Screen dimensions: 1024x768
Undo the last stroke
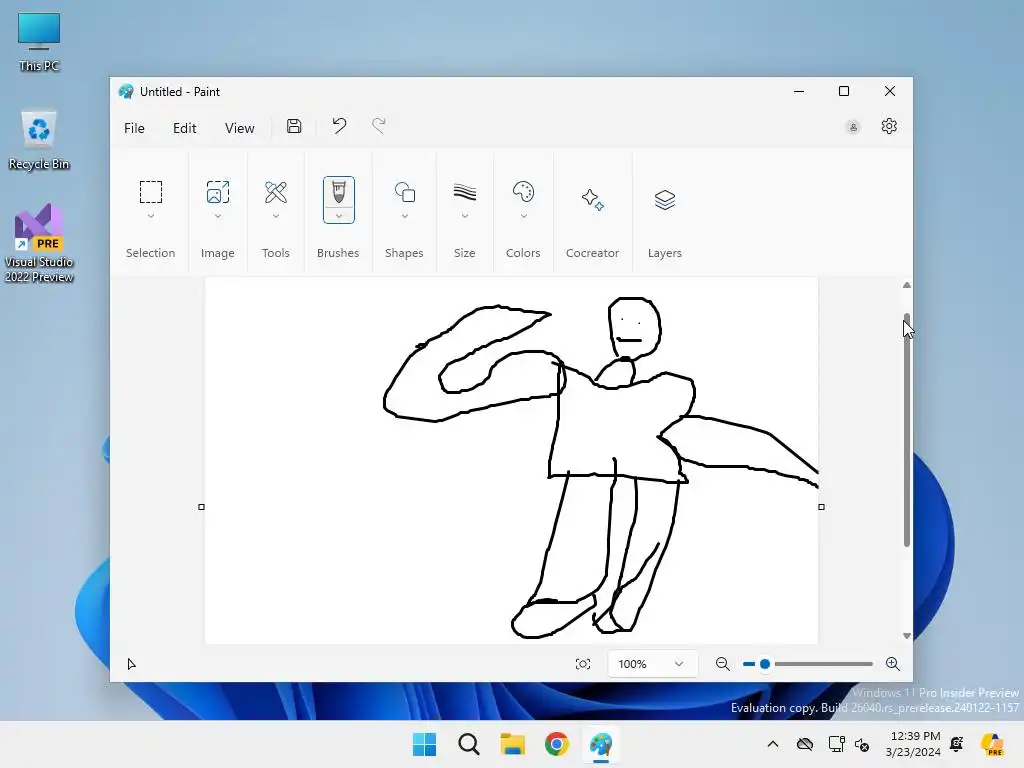point(339,125)
